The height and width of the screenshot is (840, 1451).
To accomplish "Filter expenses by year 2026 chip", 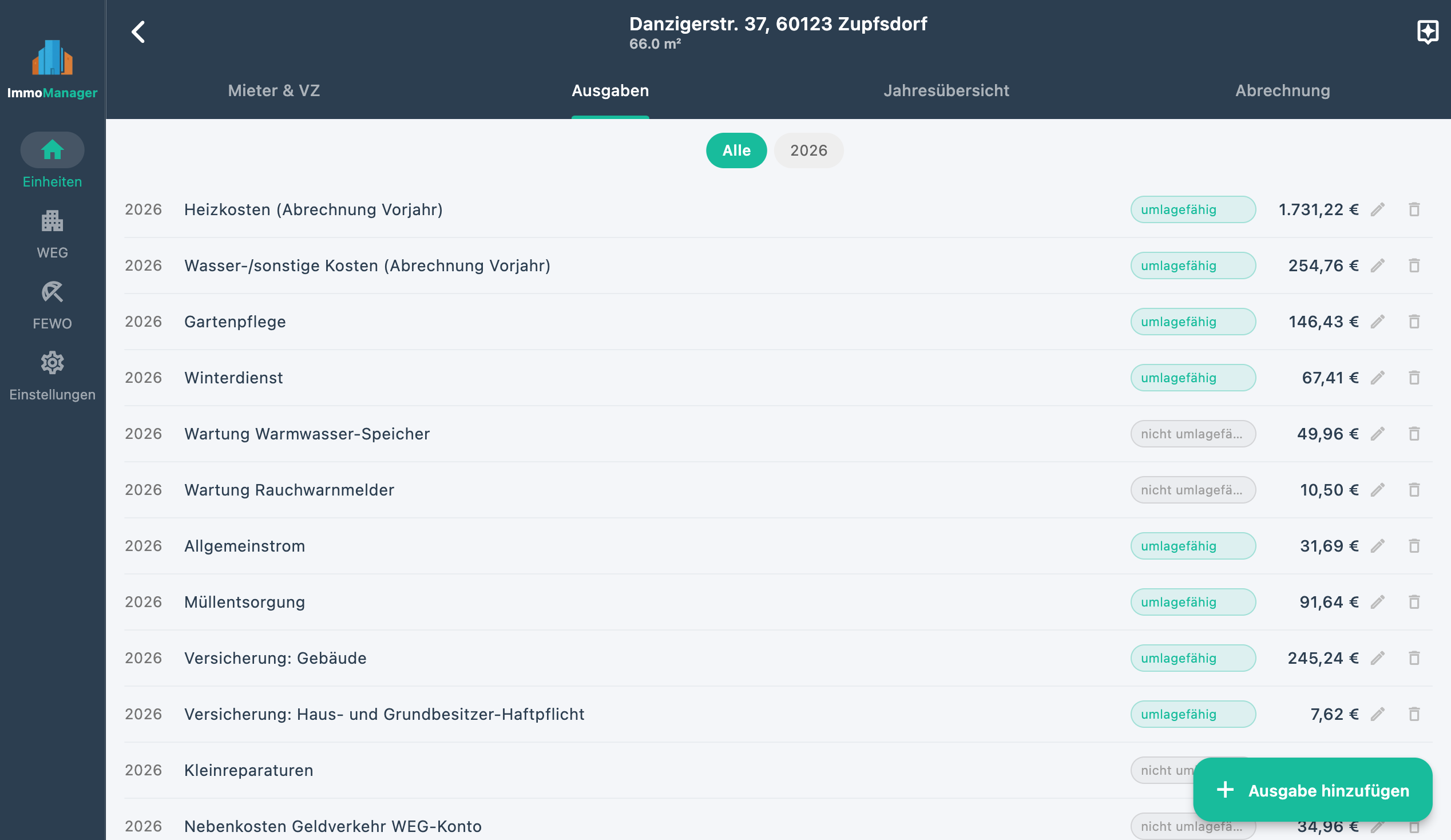I will coord(808,150).
